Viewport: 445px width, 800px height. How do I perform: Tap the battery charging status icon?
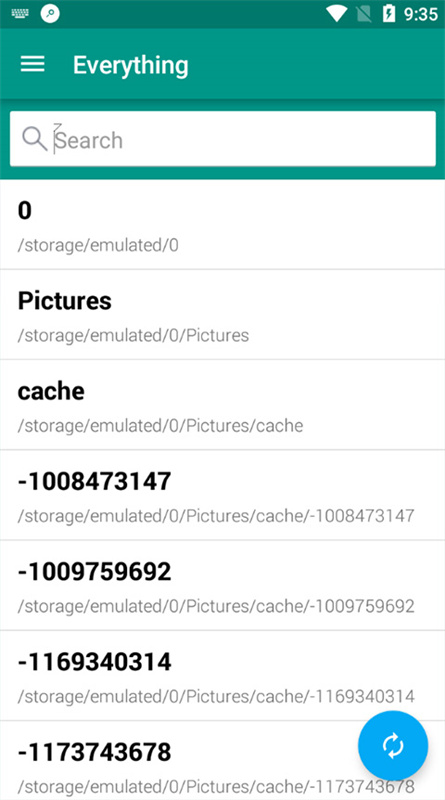tap(389, 14)
